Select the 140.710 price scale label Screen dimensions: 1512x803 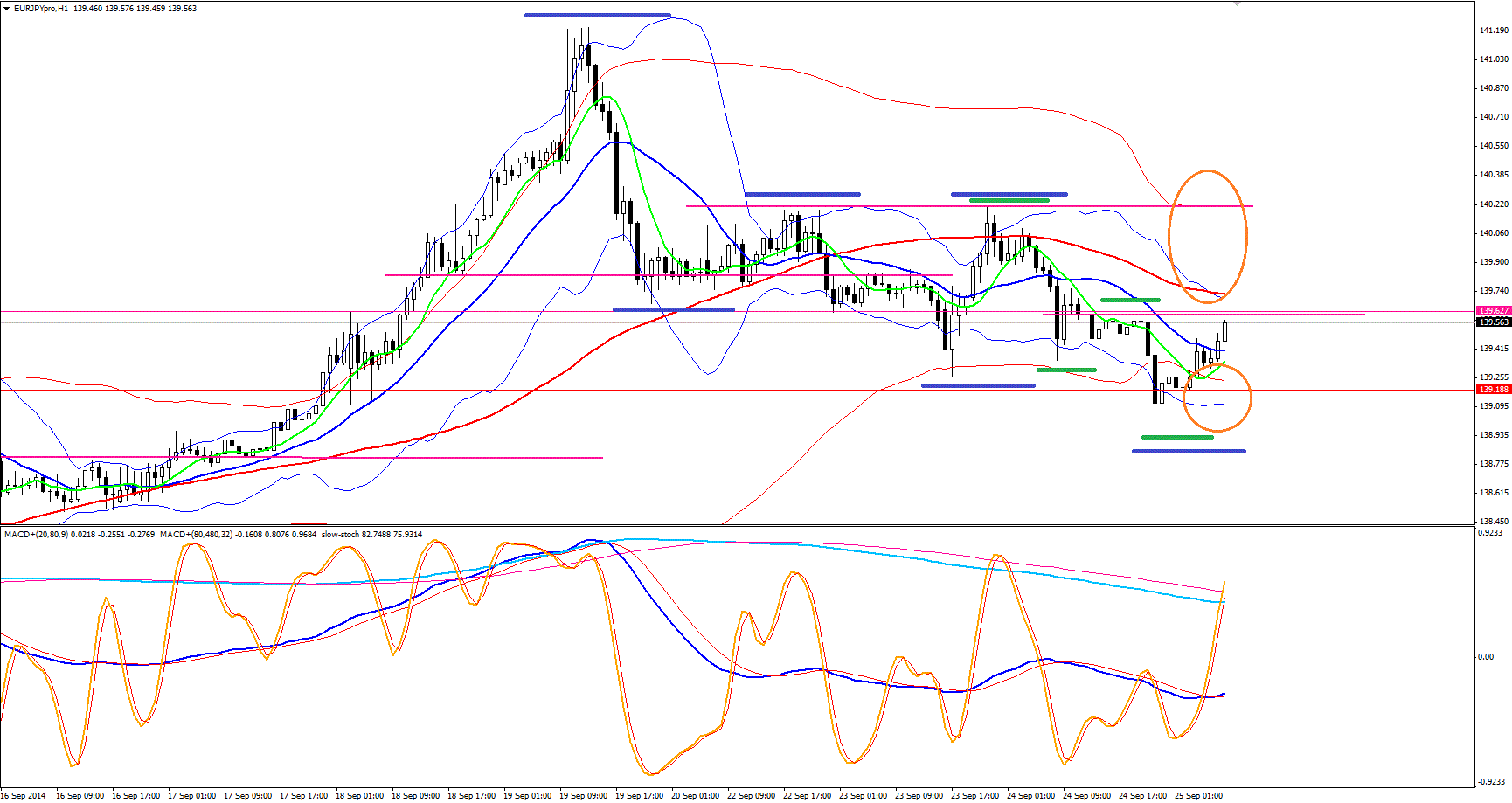pyautogui.click(x=1494, y=117)
